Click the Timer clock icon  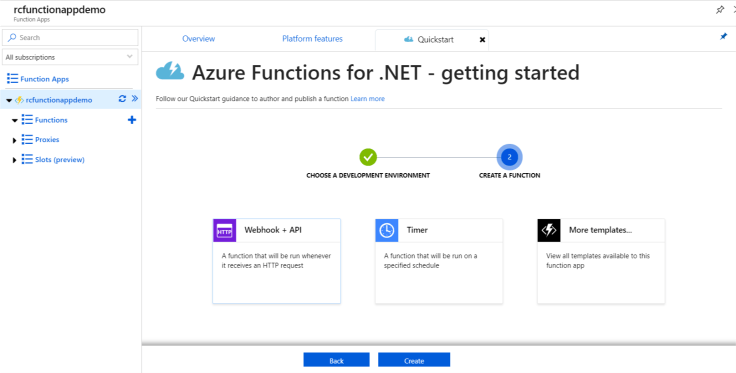click(x=387, y=230)
